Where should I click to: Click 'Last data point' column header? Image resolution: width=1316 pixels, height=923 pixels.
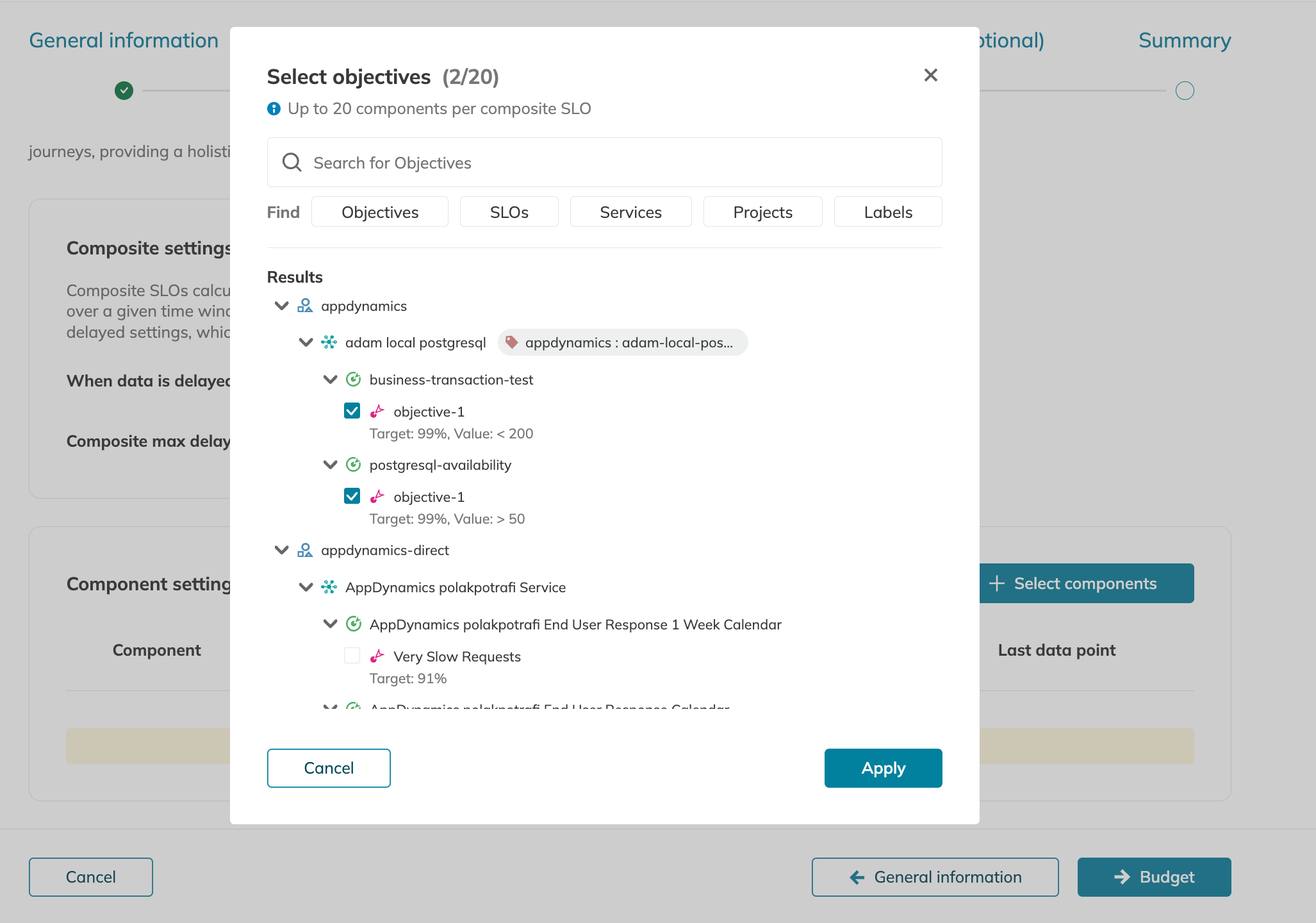click(1057, 650)
